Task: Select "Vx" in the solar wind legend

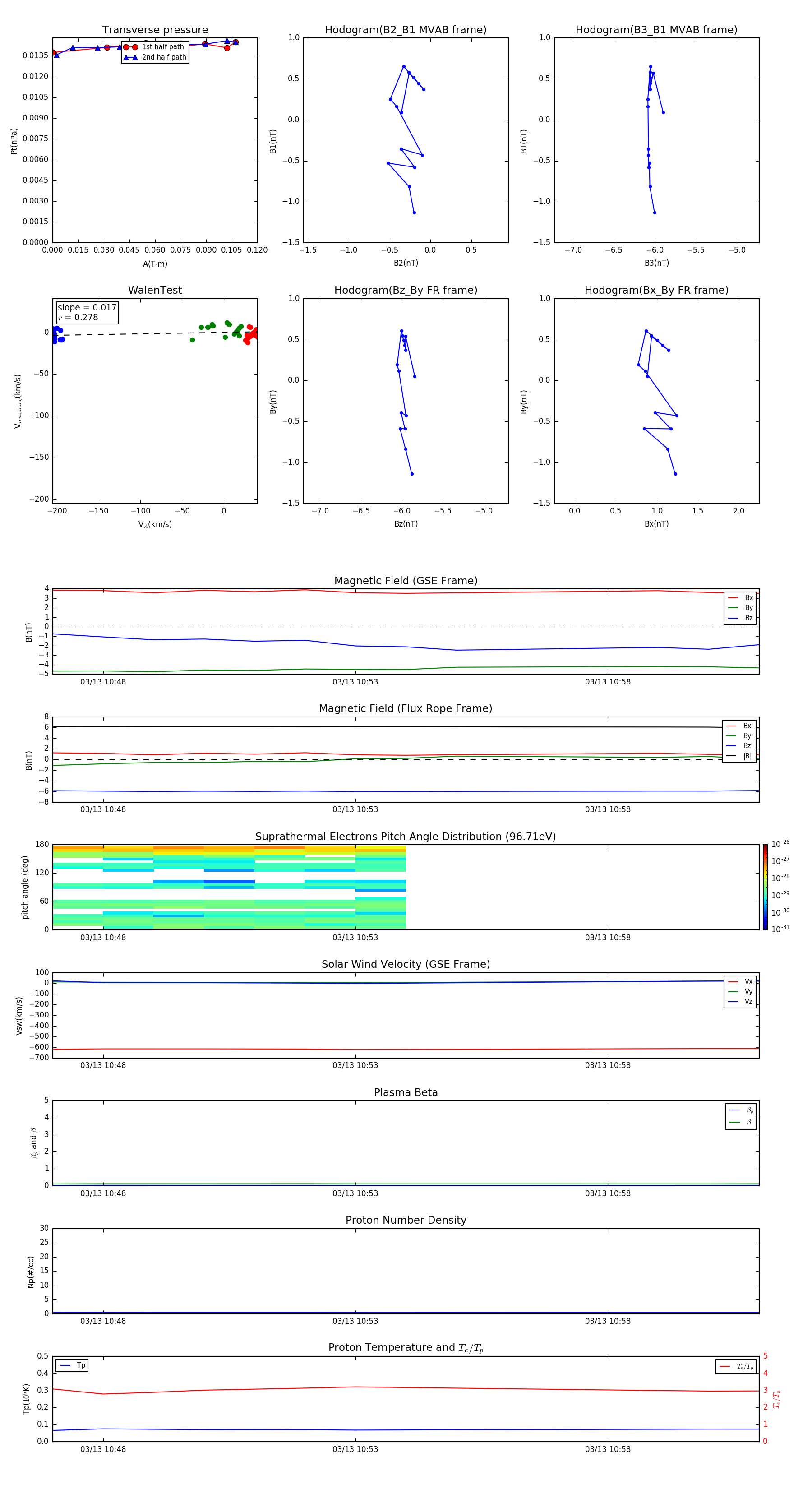Action: pyautogui.click(x=740, y=982)
